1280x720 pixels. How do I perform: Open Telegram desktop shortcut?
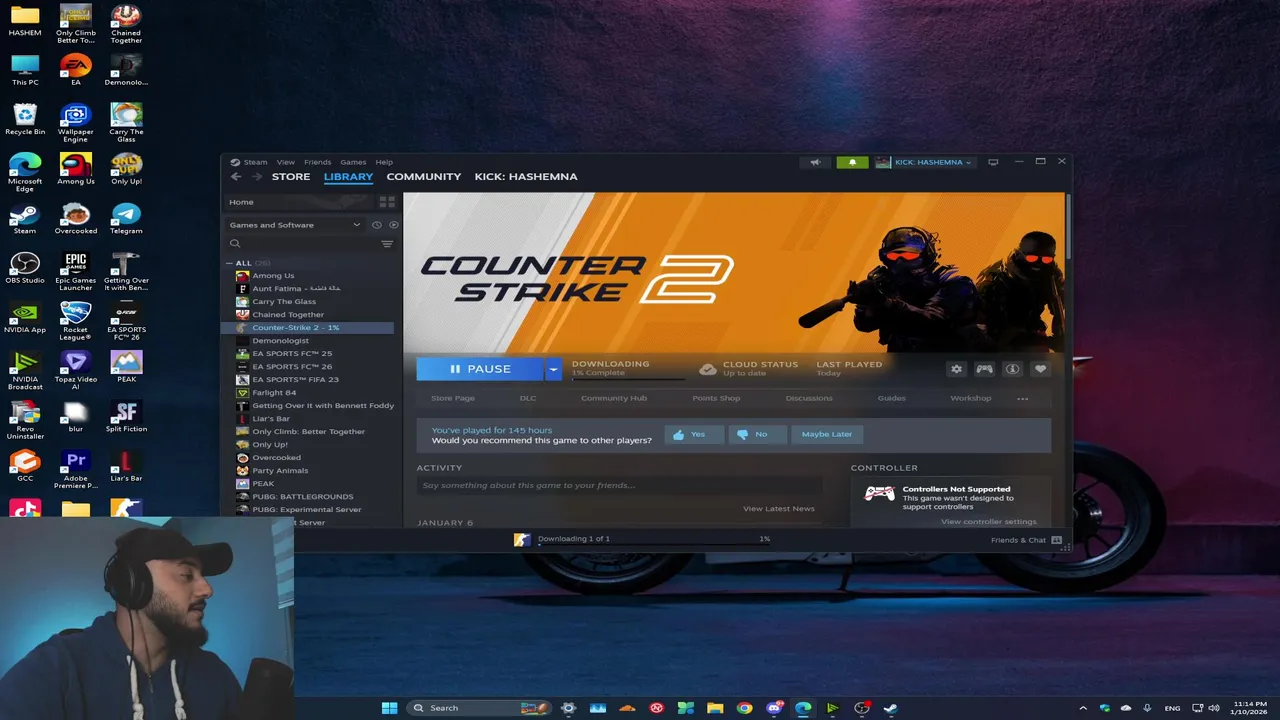point(126,219)
